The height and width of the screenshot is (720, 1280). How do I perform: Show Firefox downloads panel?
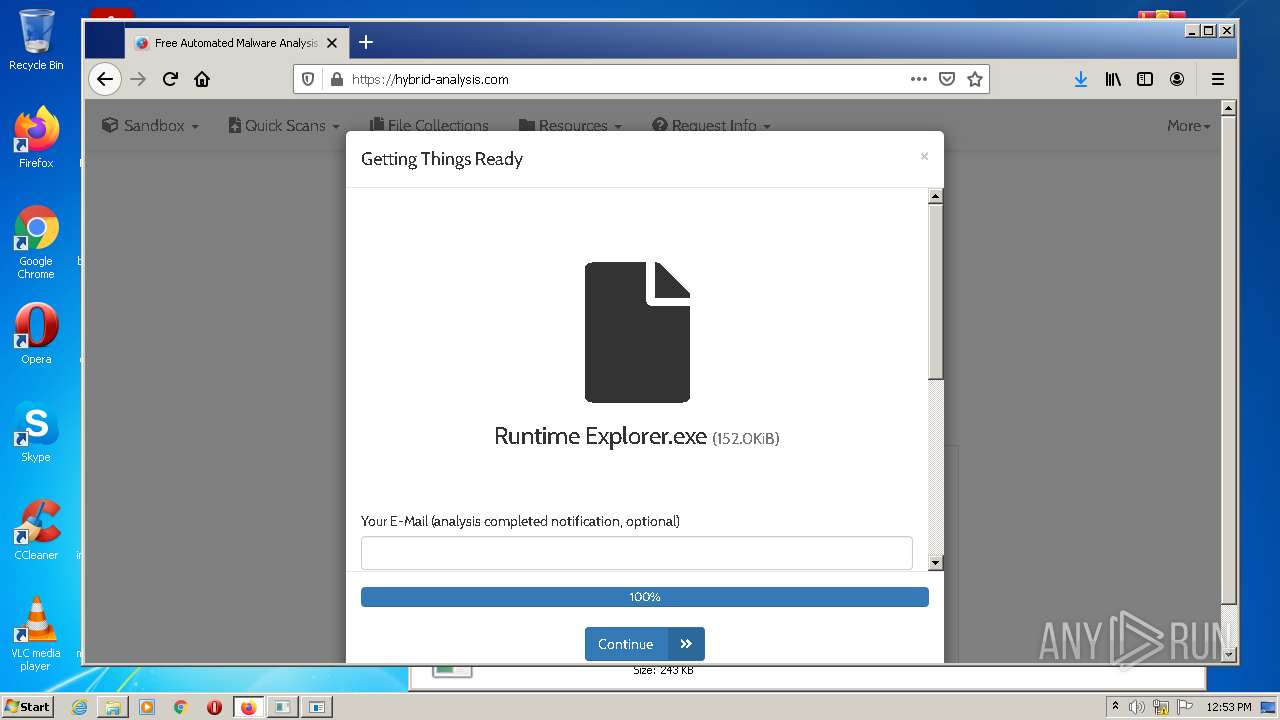[x=1081, y=79]
